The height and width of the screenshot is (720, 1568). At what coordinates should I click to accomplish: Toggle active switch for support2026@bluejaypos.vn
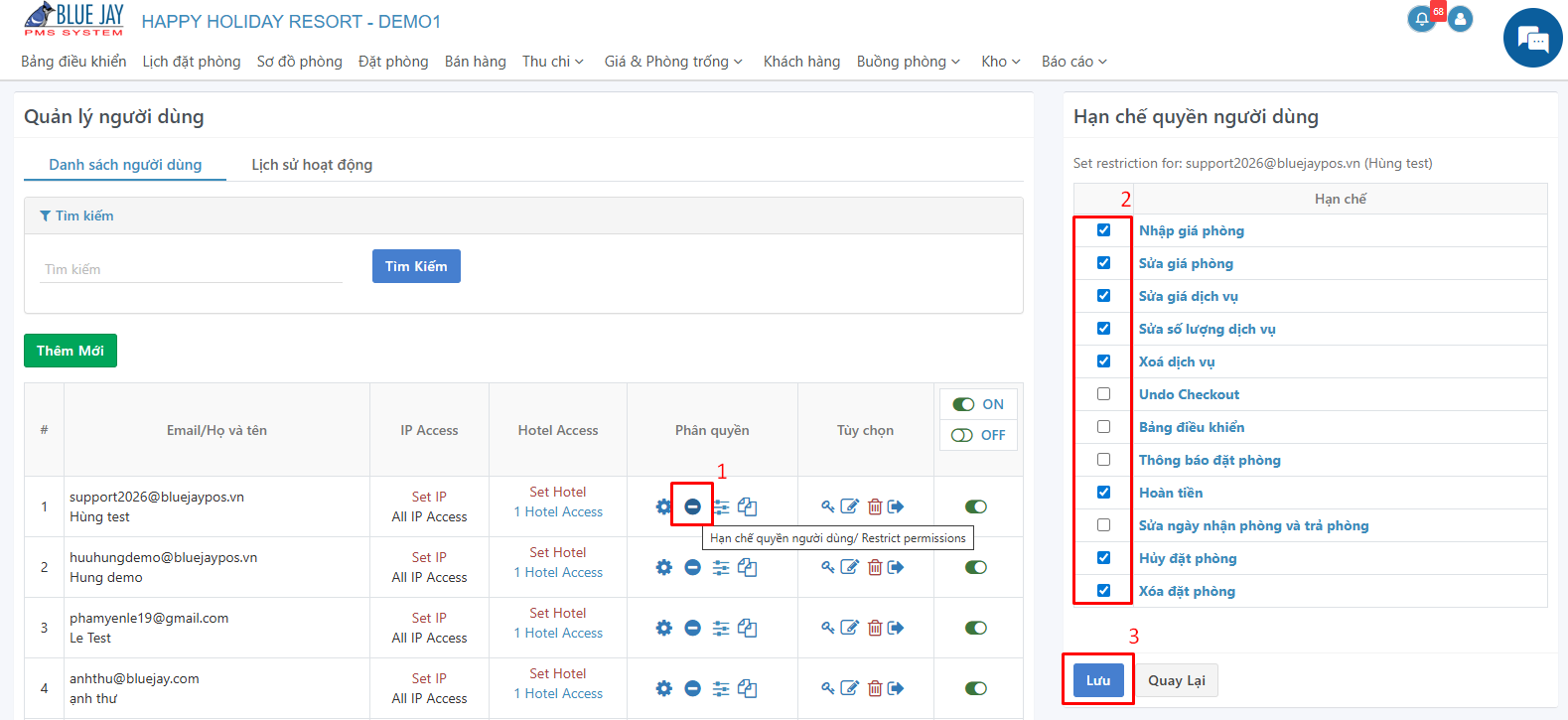pos(976,506)
